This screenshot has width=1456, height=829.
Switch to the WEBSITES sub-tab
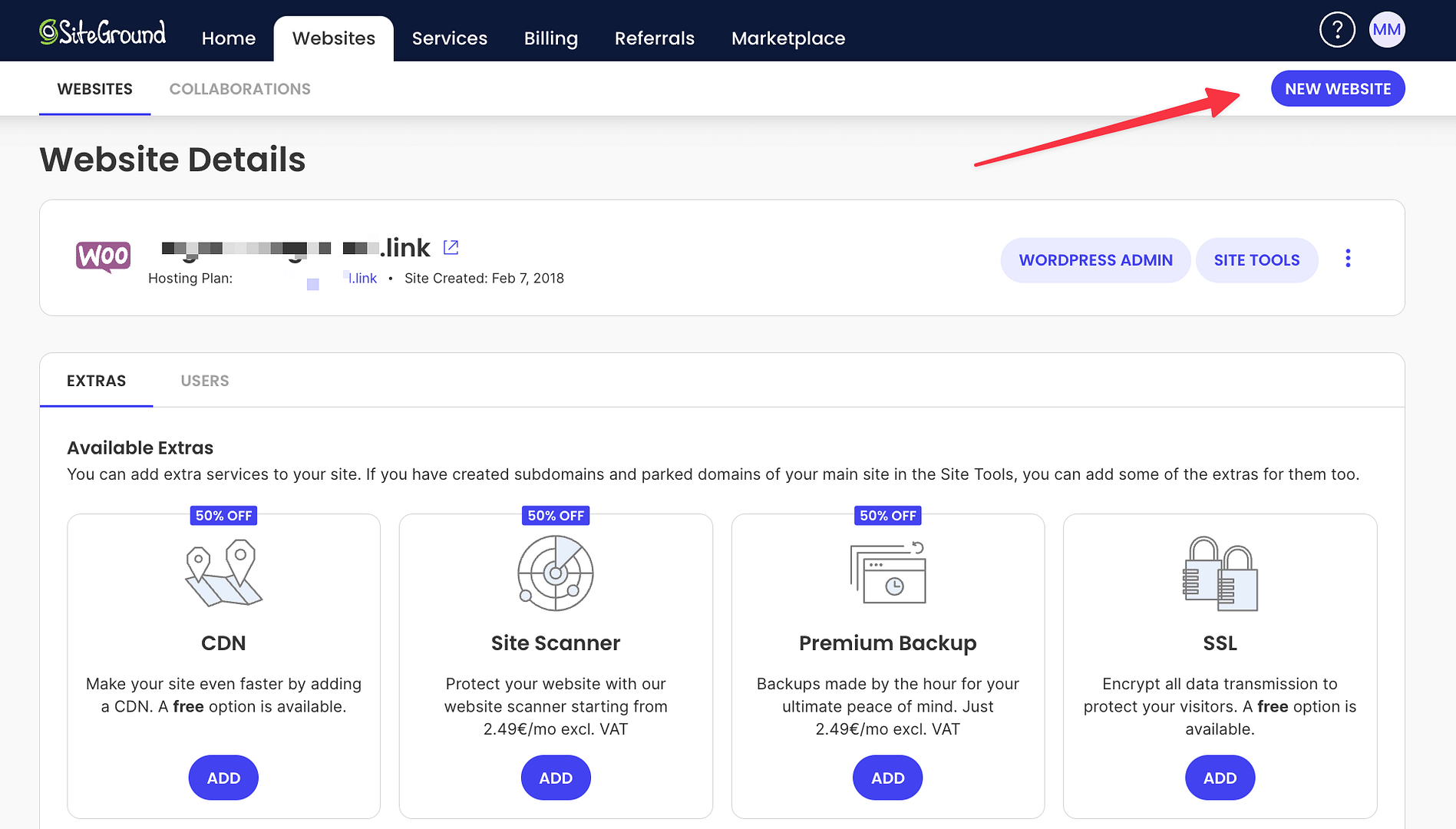95,89
